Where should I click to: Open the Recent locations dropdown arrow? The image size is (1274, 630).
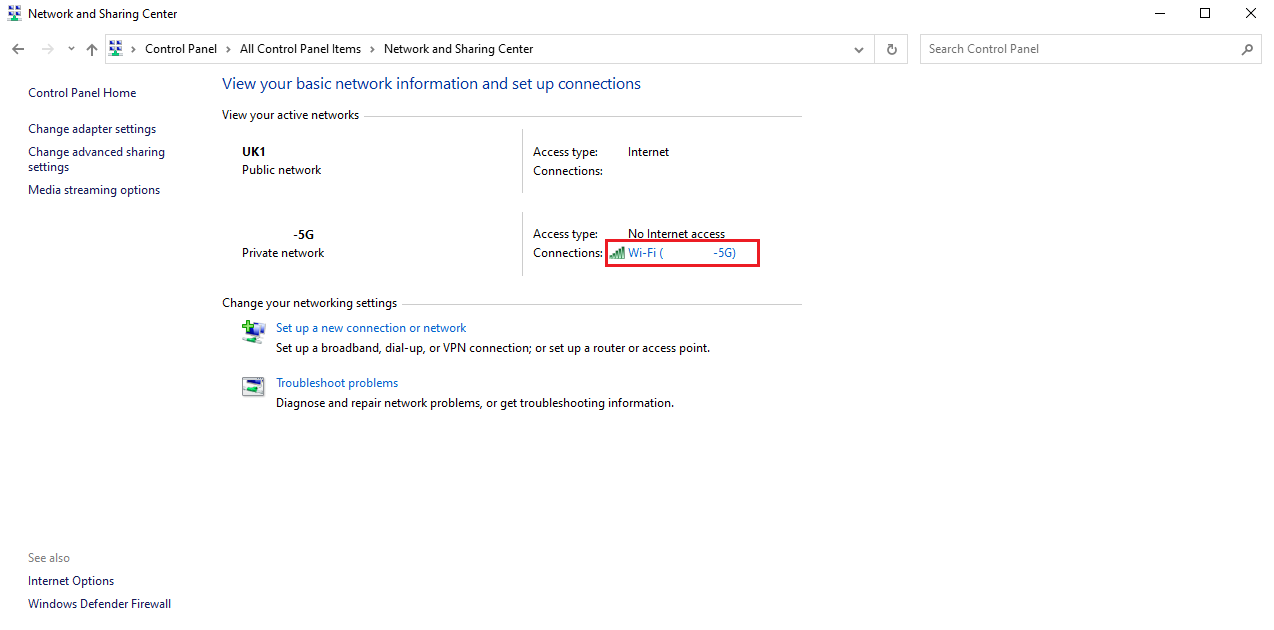tap(71, 49)
